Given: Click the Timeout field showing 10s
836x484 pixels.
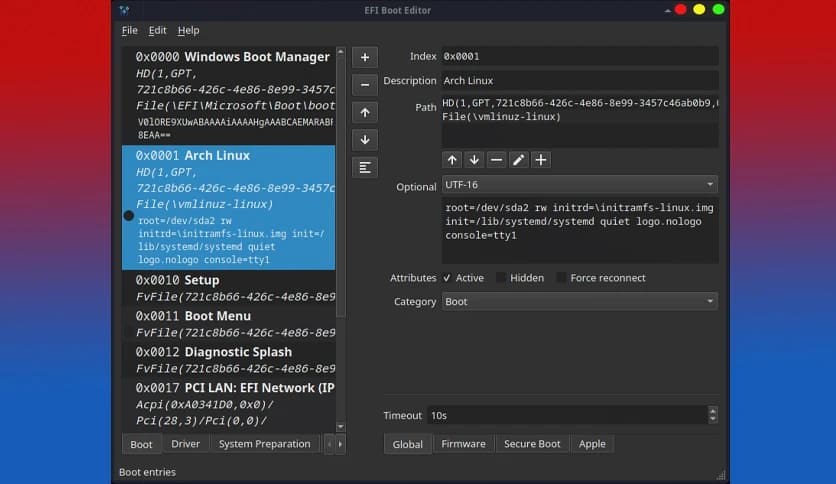Looking at the screenshot, I should pos(567,415).
